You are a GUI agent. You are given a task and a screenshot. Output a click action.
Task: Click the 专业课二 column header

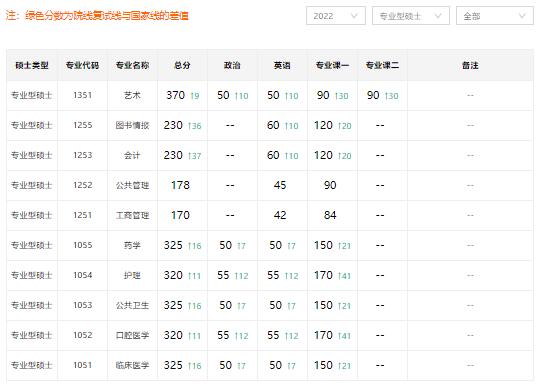(x=382, y=65)
